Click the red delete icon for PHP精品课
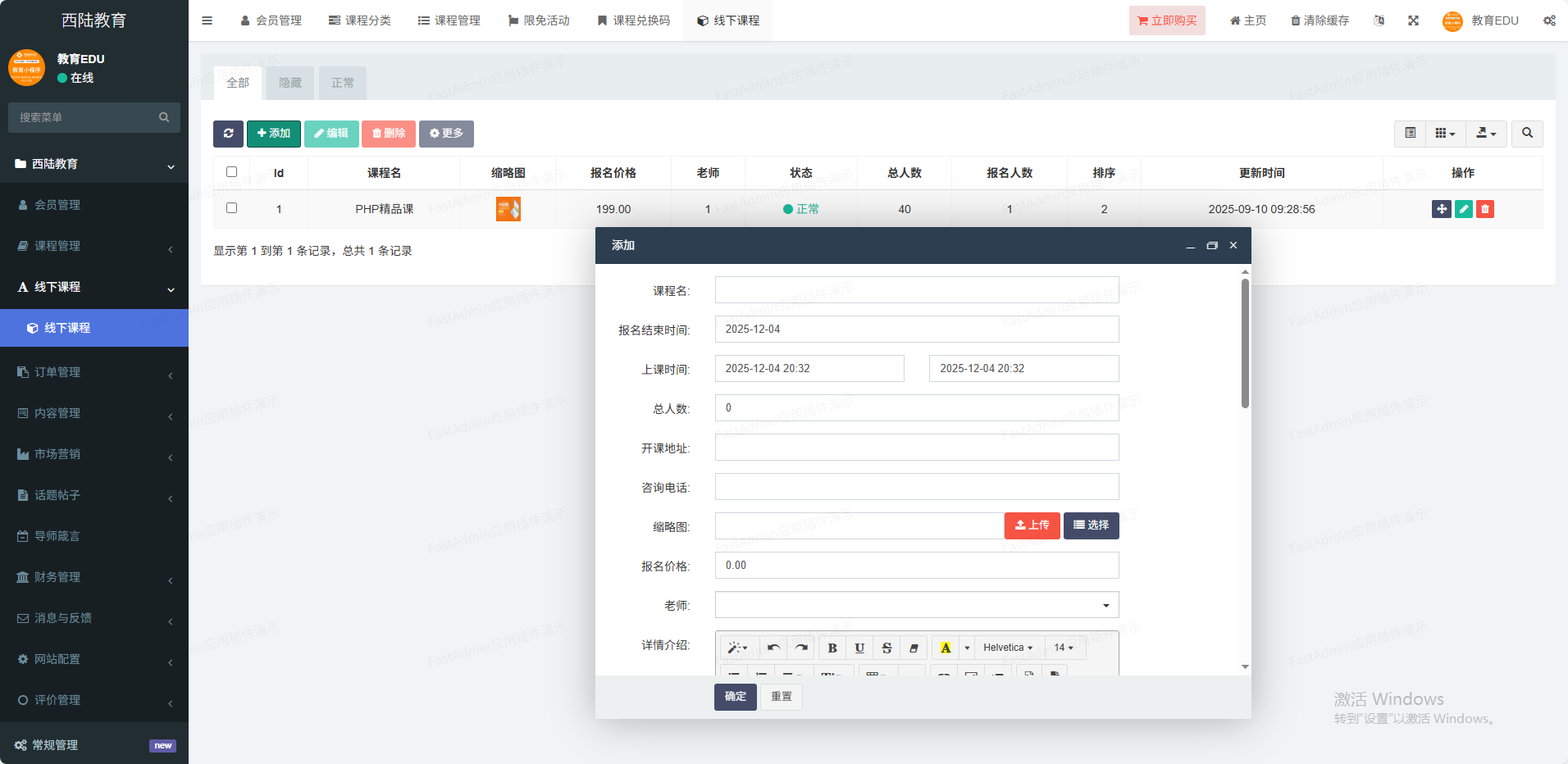This screenshot has height=764, width=1568. point(1484,209)
